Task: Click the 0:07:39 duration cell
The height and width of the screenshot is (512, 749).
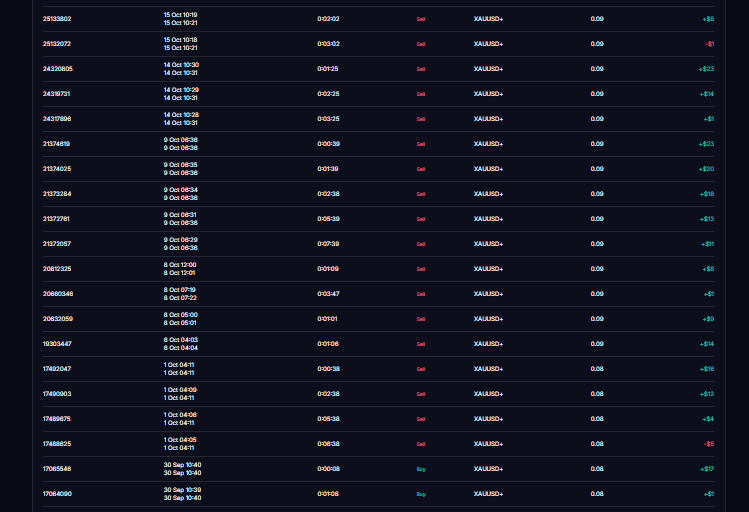Action: click(328, 244)
